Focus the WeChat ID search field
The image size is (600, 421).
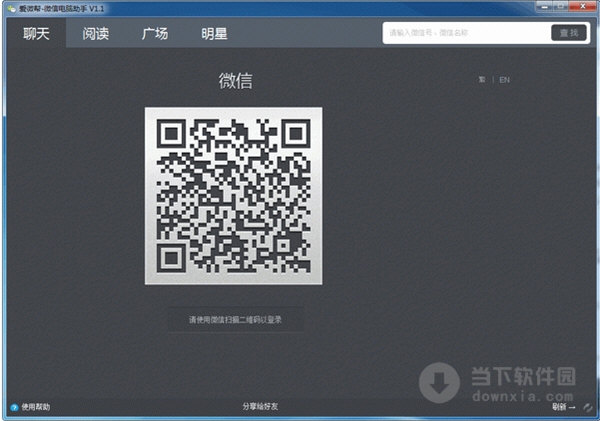(465, 33)
